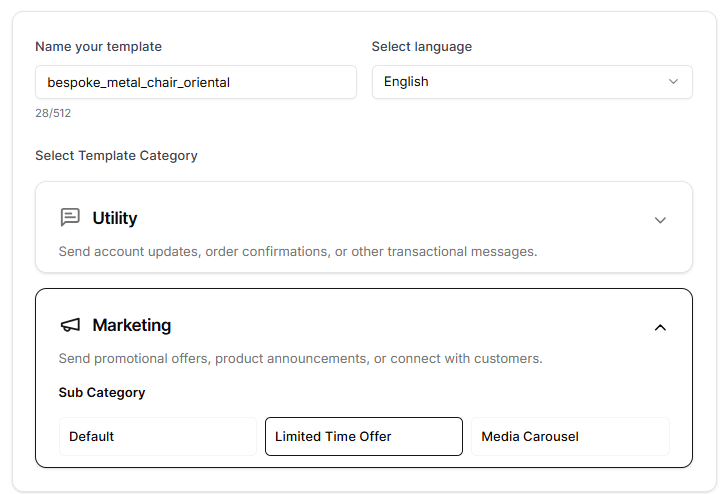Viewport: 724px width, 494px height.
Task: Click the Marketing megaphone icon
Action: (70, 325)
